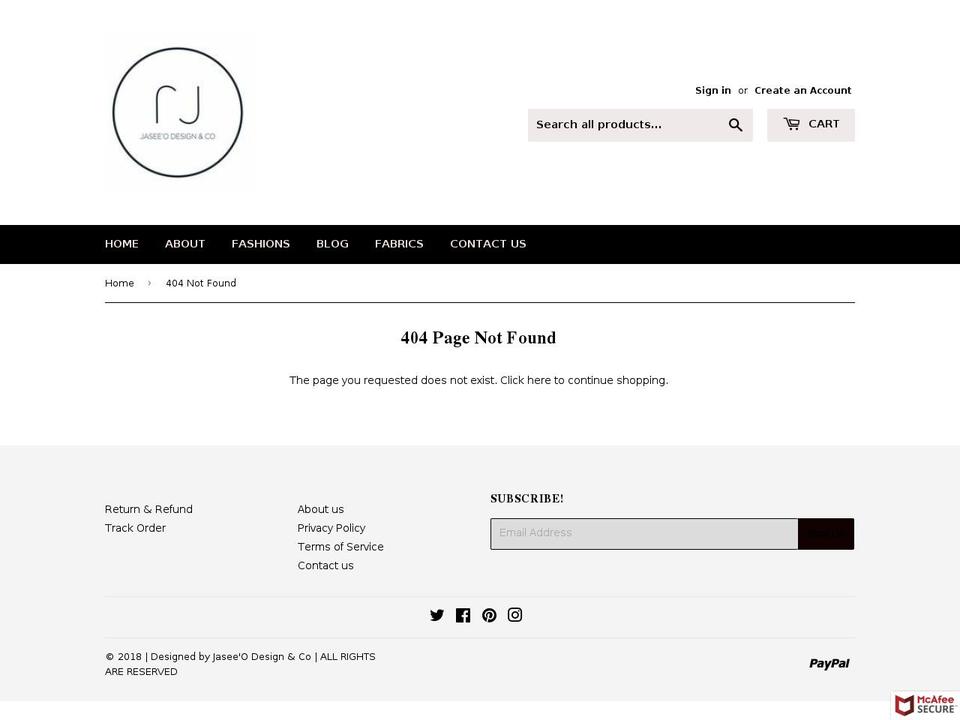Open the Twitter social icon
The width and height of the screenshot is (960, 720).
click(x=437, y=615)
